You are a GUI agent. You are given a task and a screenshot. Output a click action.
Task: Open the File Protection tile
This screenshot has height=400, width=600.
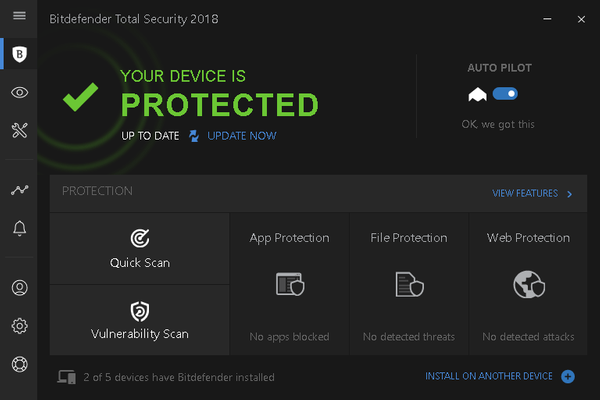click(x=409, y=284)
